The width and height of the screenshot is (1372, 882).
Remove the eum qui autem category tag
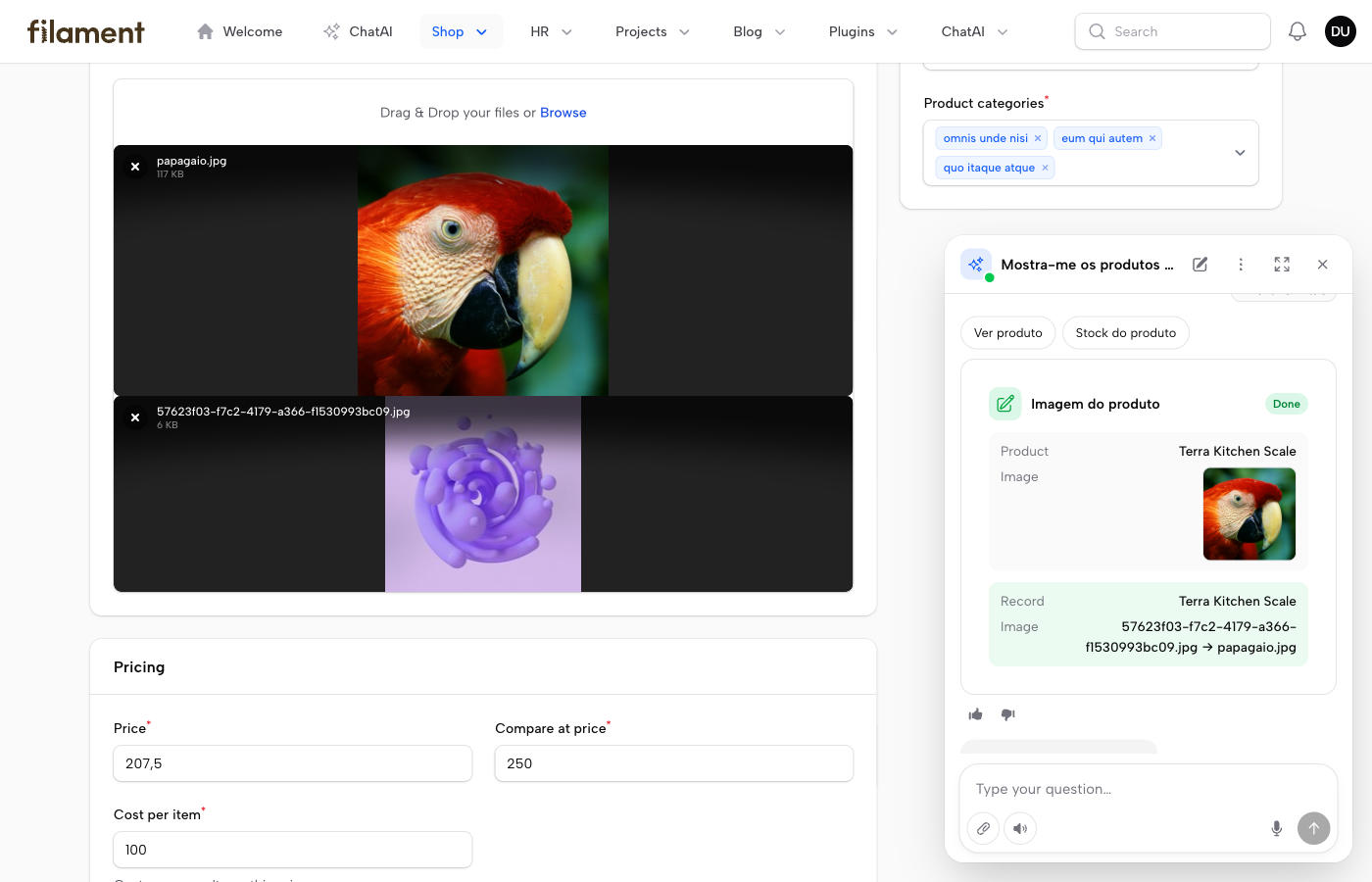pyautogui.click(x=1152, y=138)
